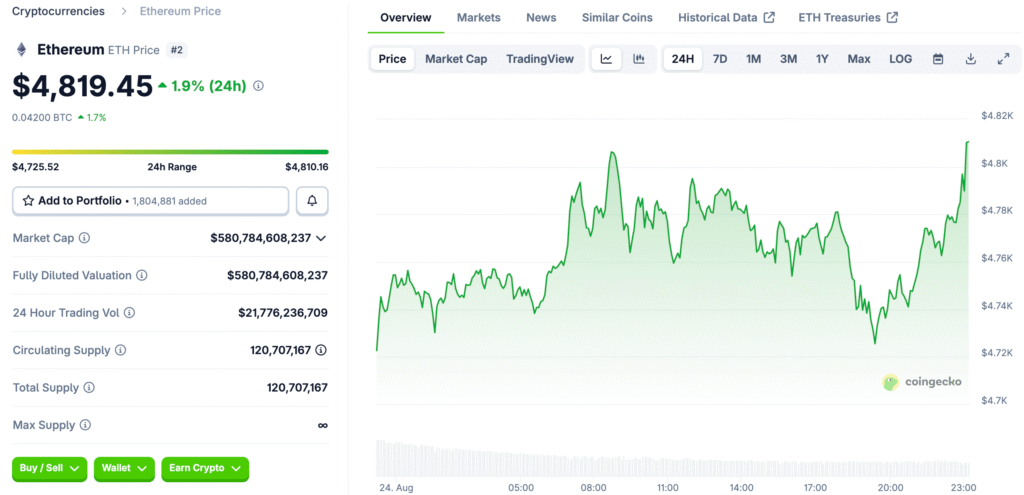Select the Price chart toggle

(x=392, y=59)
